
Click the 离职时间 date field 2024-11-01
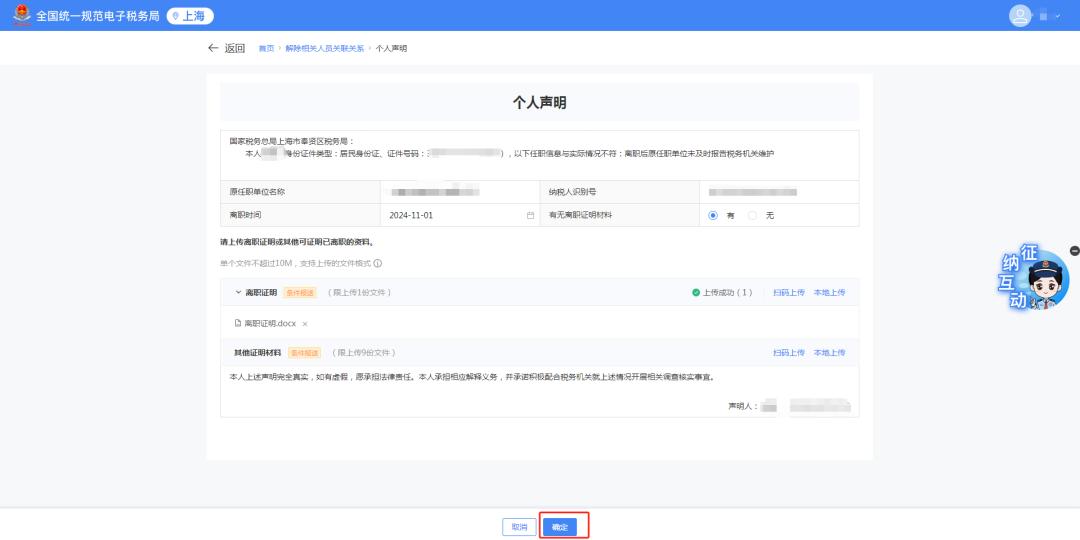click(x=411, y=215)
